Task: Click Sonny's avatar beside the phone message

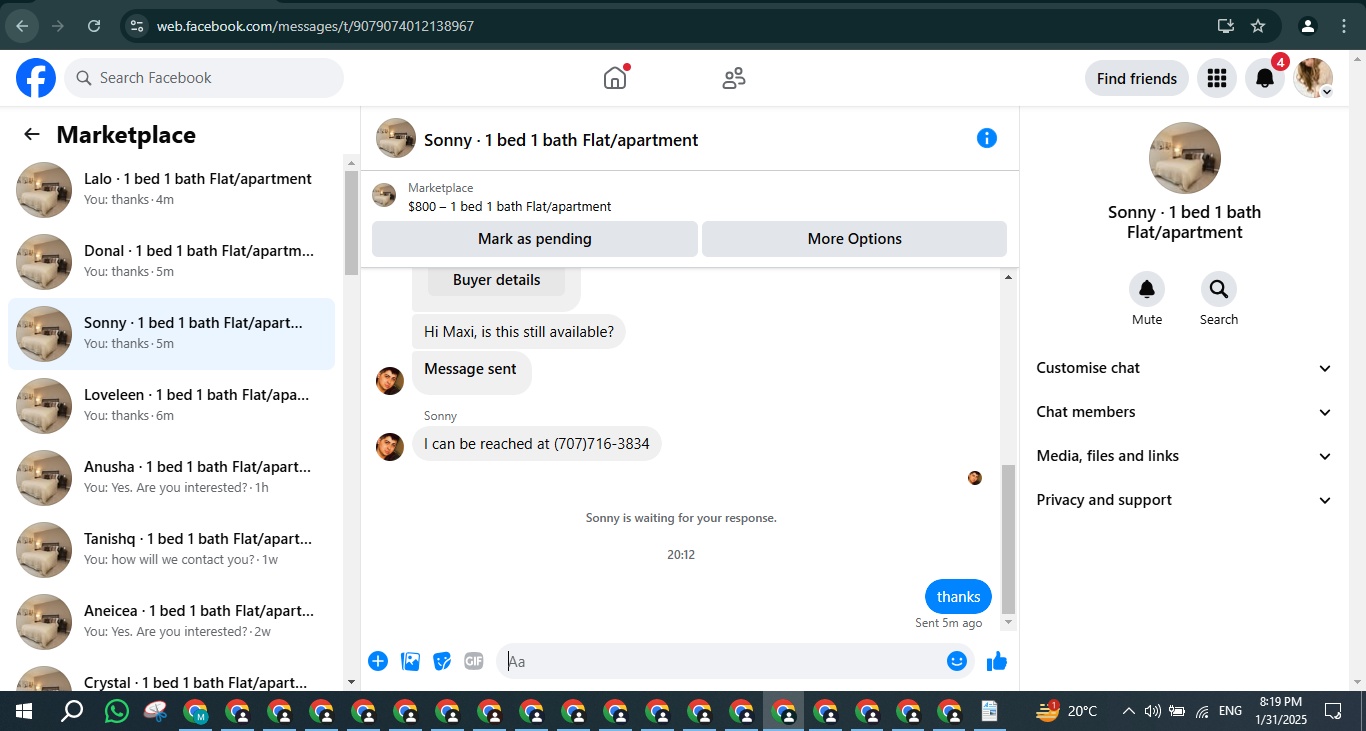Action: [x=390, y=446]
